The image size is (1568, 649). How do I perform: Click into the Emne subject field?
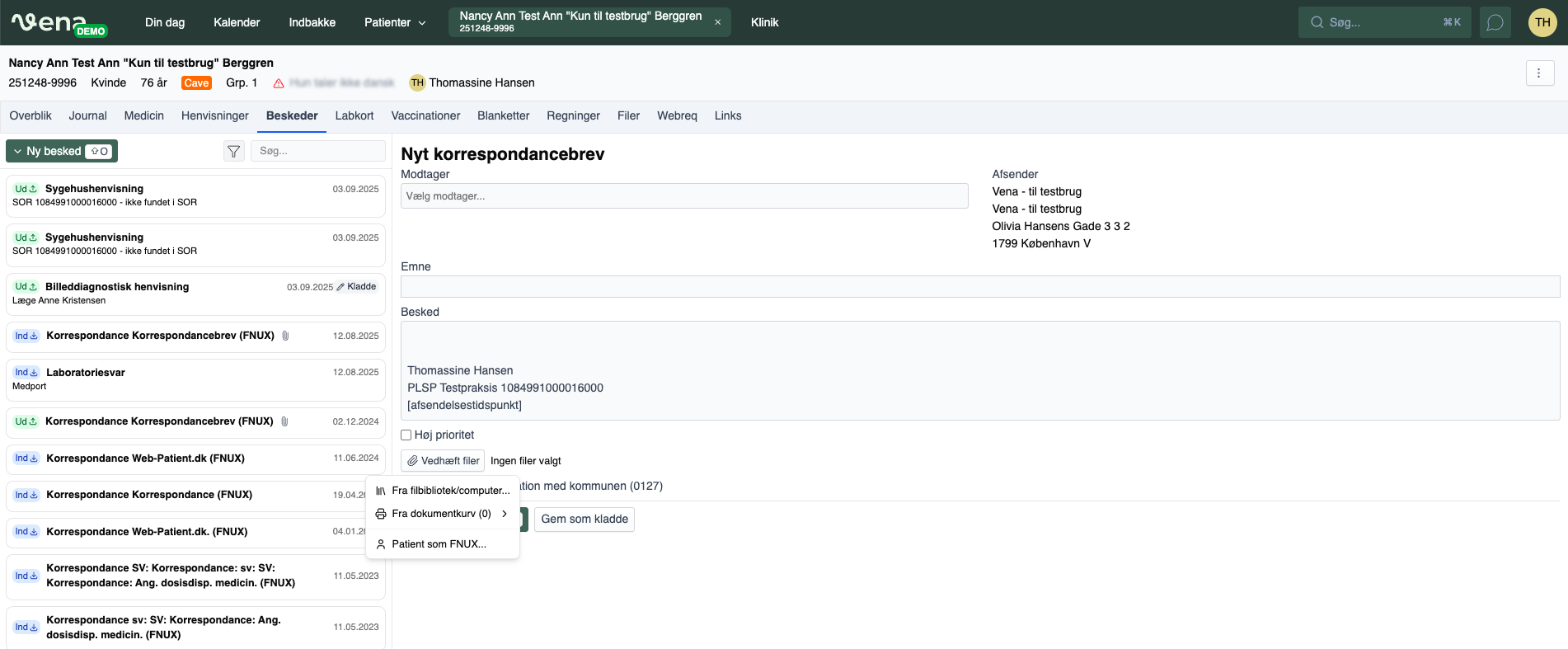coord(979,287)
